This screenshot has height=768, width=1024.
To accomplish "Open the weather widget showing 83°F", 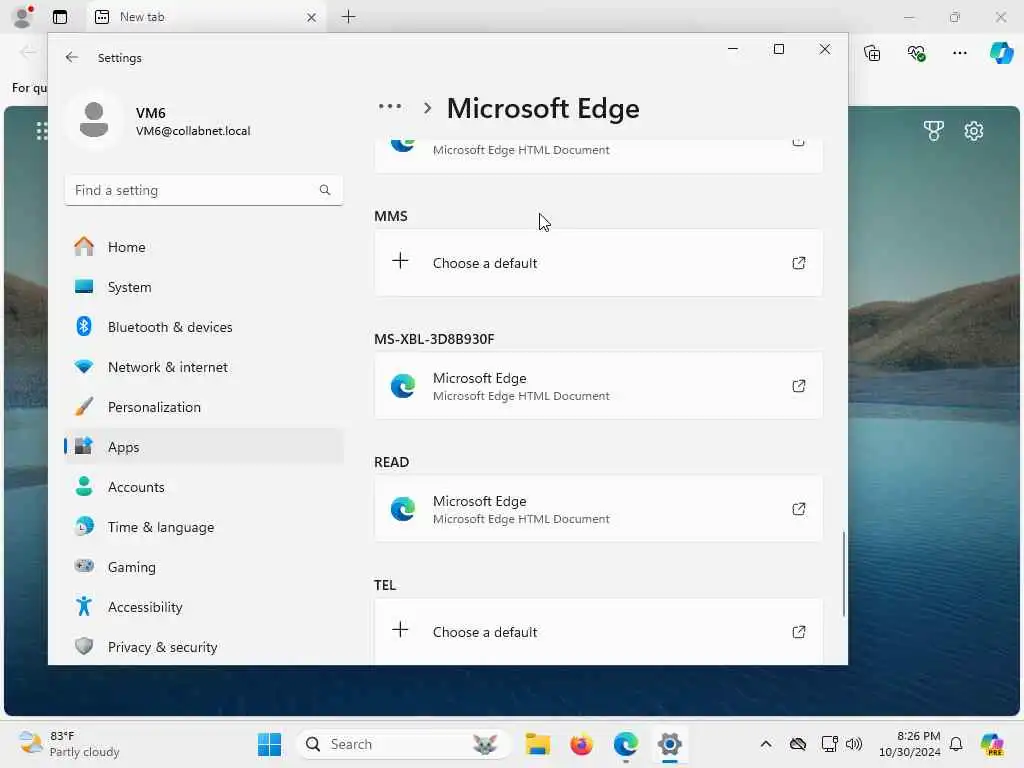I will (69, 744).
